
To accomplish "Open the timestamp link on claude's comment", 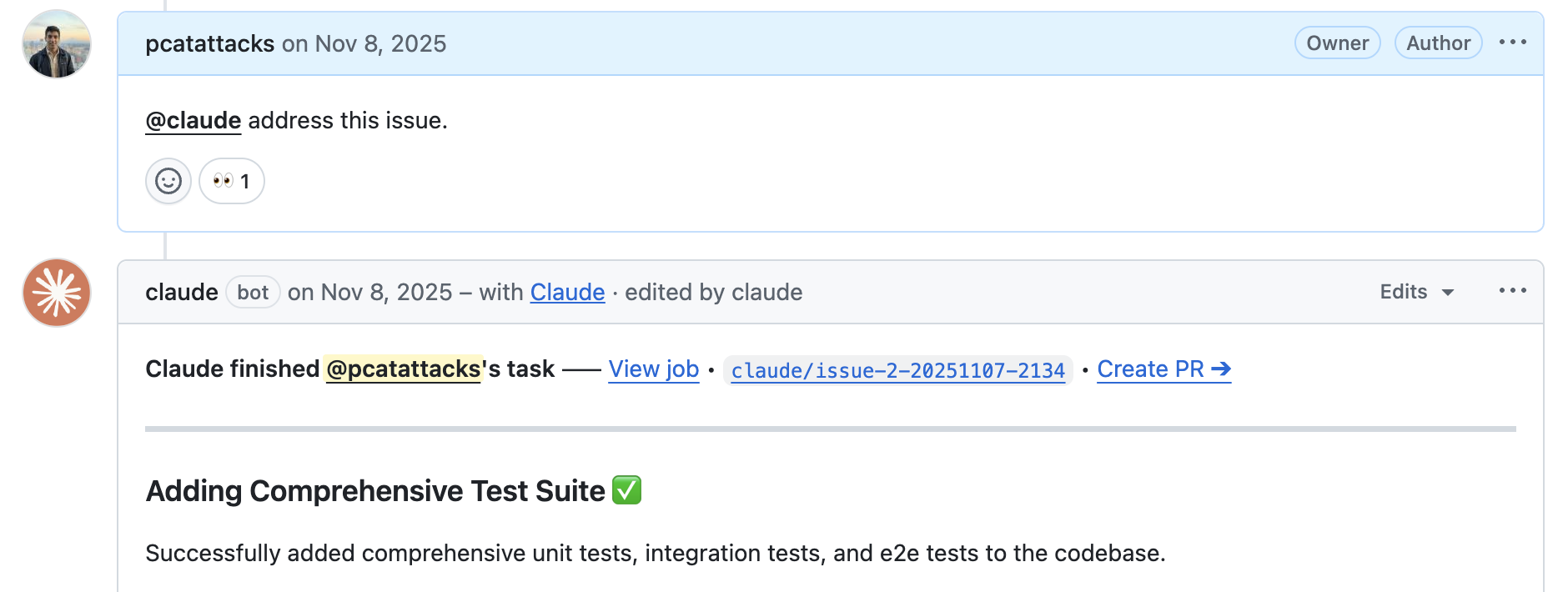I will (x=369, y=293).
